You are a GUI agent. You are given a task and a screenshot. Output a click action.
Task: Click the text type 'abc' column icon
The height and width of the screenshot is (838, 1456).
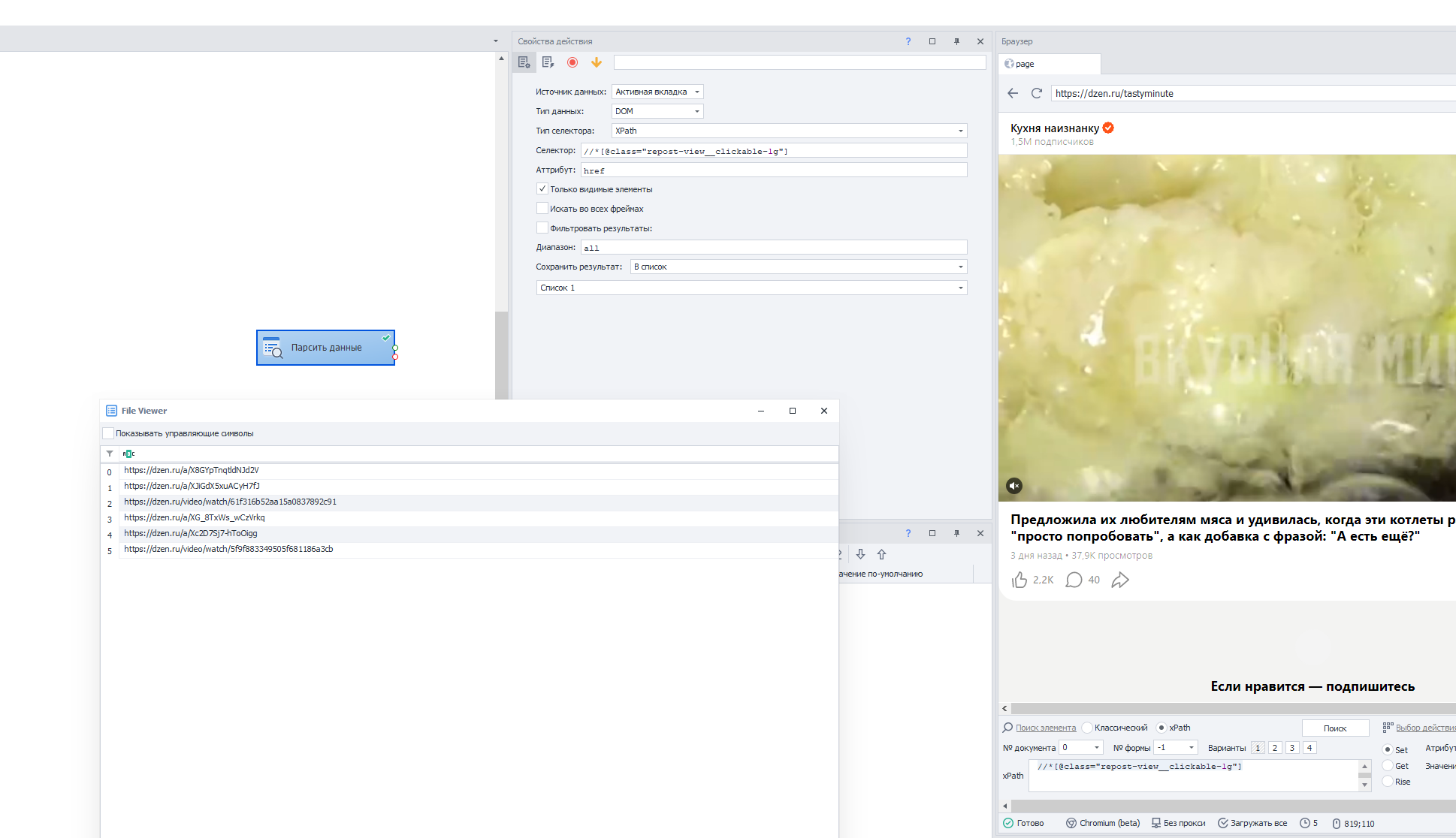tap(128, 454)
